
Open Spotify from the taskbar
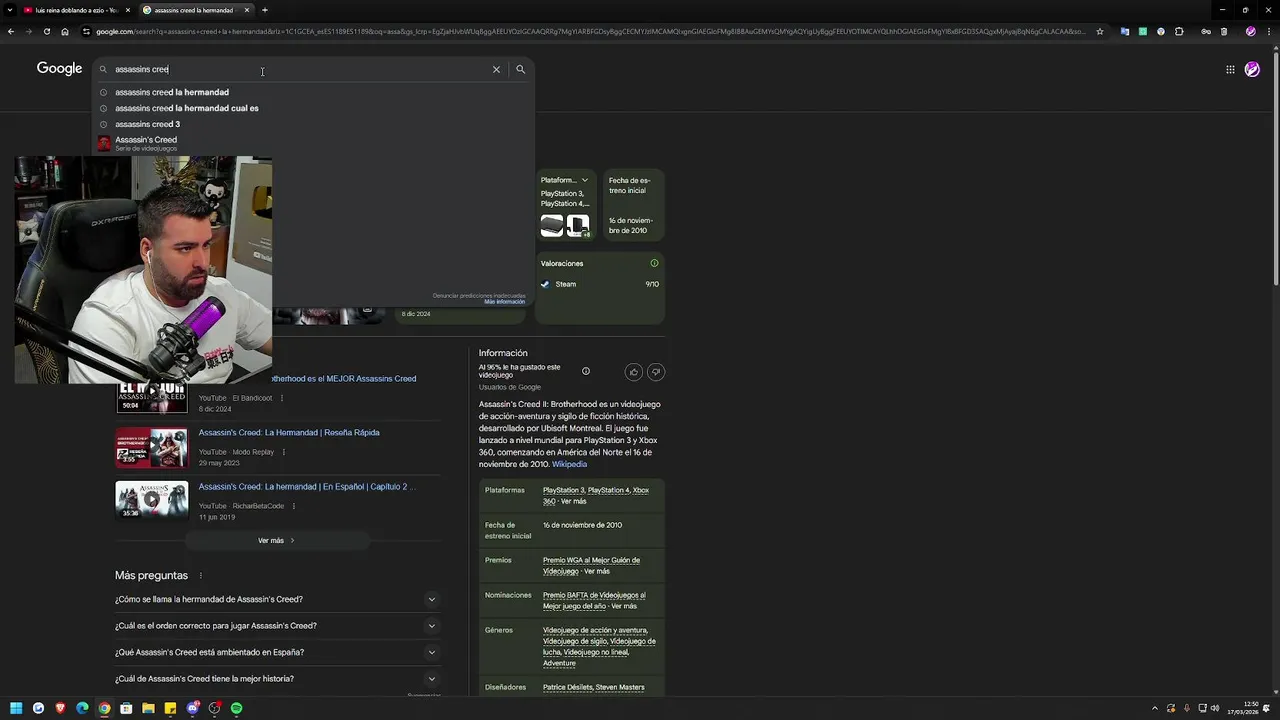236,708
